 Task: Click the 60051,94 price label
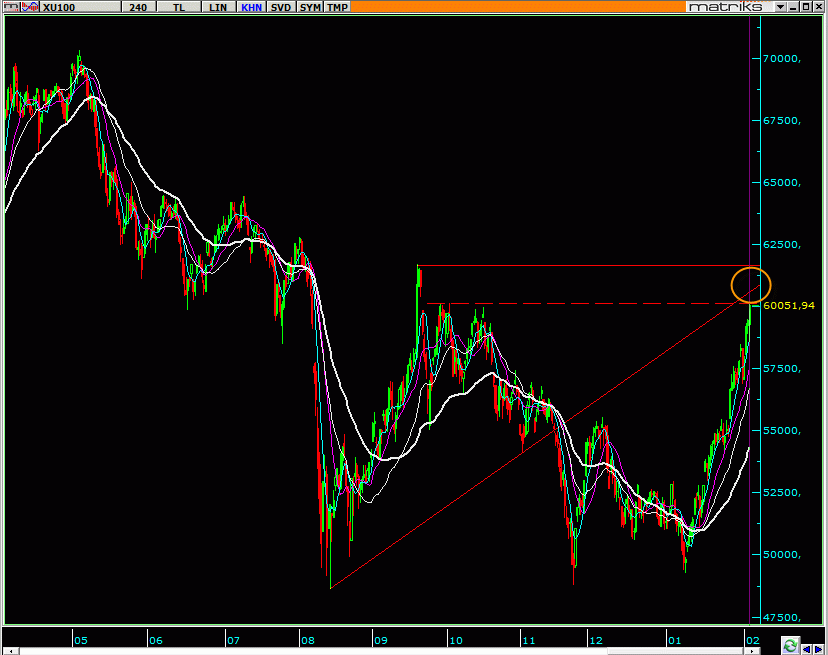click(x=789, y=306)
